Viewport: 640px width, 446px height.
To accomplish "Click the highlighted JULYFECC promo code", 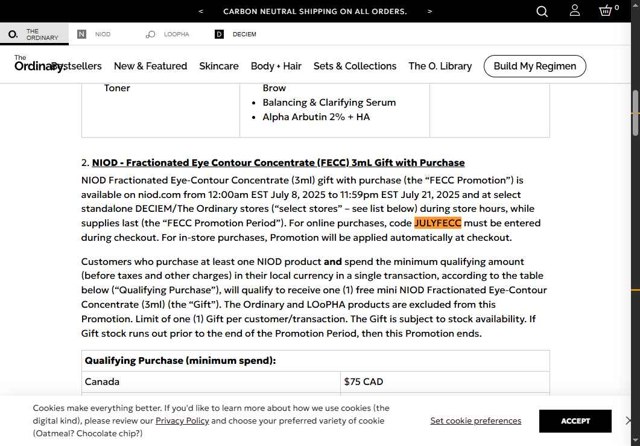I will [438, 223].
